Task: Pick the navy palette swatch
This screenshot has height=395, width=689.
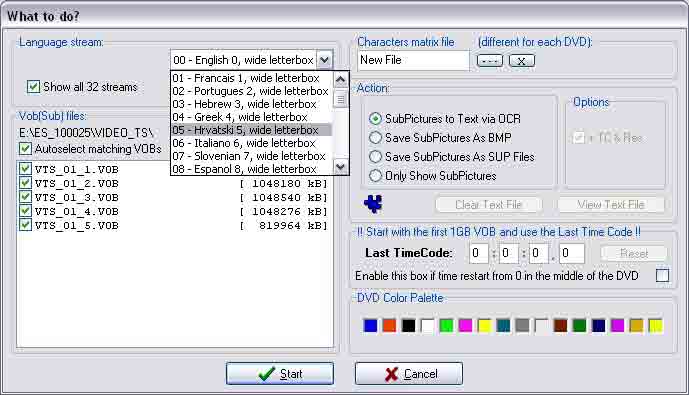Action: 598,326
